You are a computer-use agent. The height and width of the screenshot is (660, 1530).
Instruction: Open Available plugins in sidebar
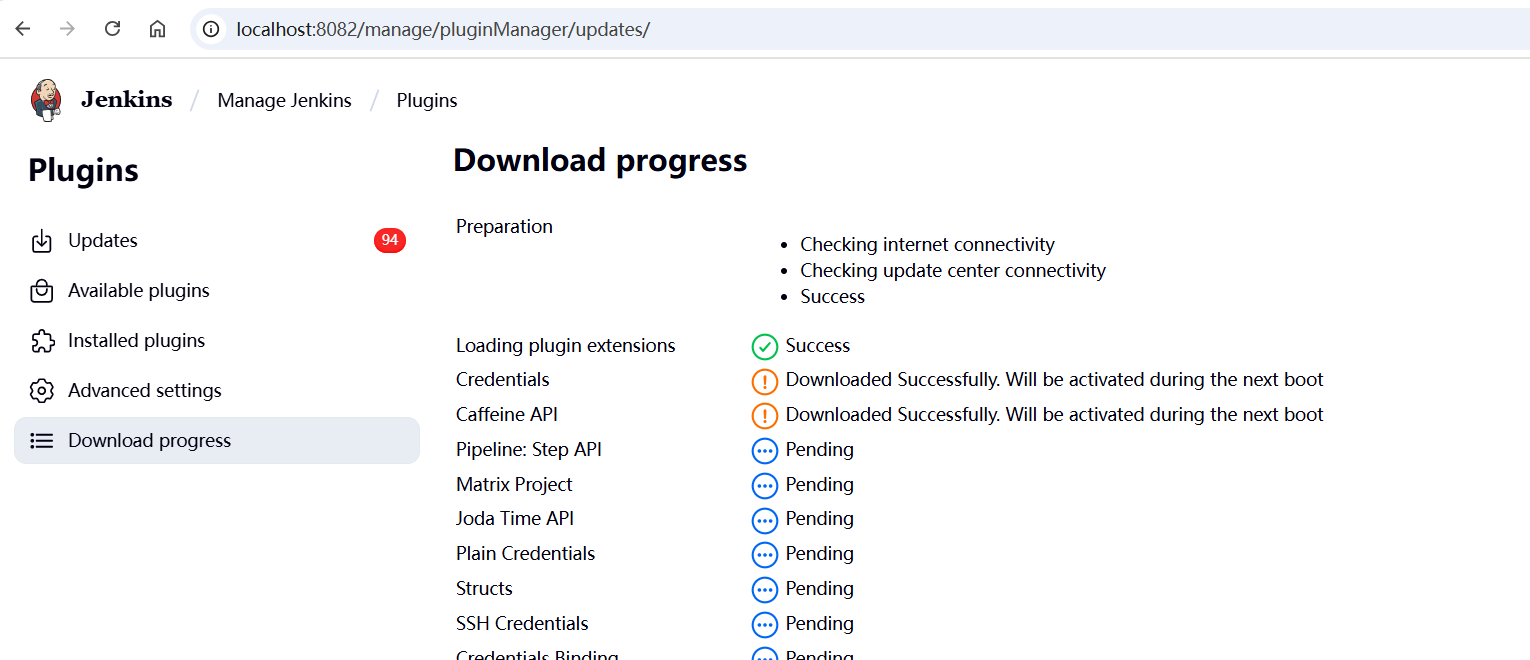click(x=217, y=291)
